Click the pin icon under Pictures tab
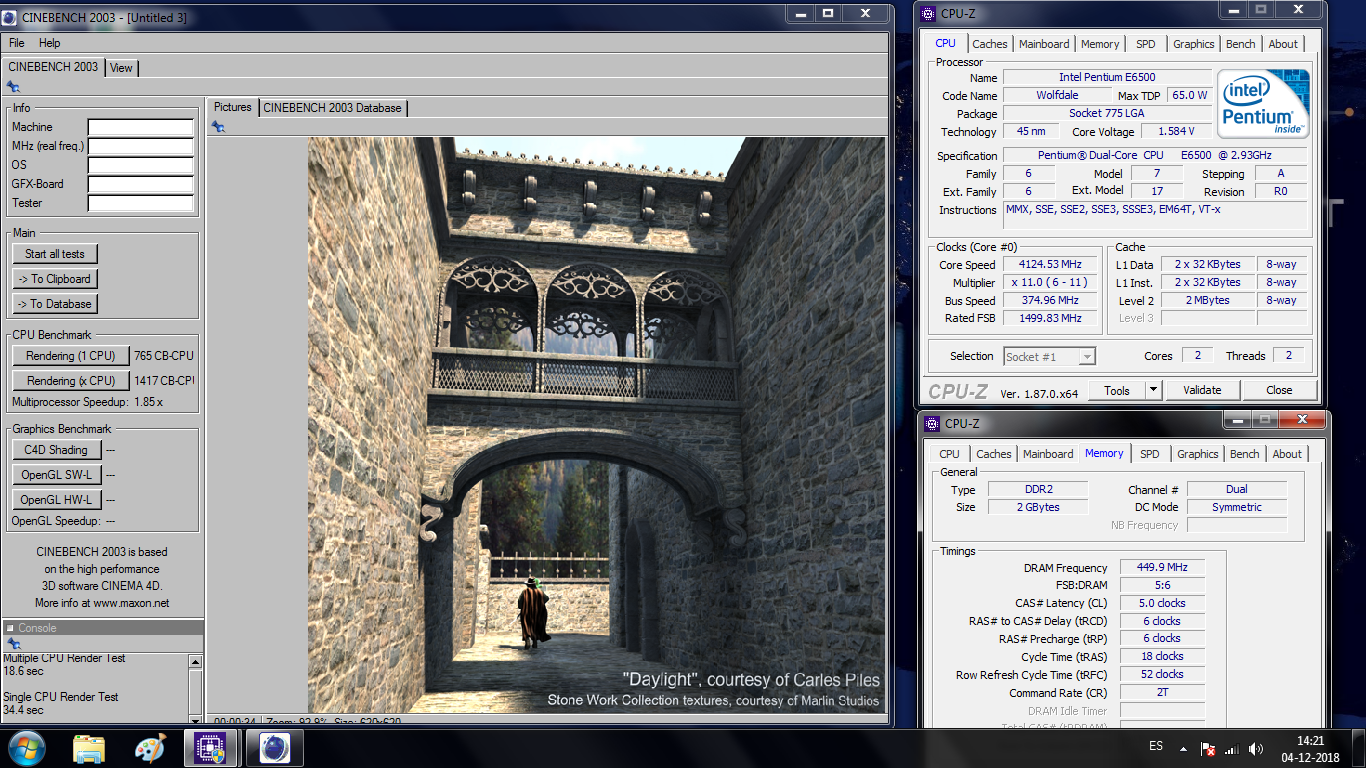 (x=218, y=126)
